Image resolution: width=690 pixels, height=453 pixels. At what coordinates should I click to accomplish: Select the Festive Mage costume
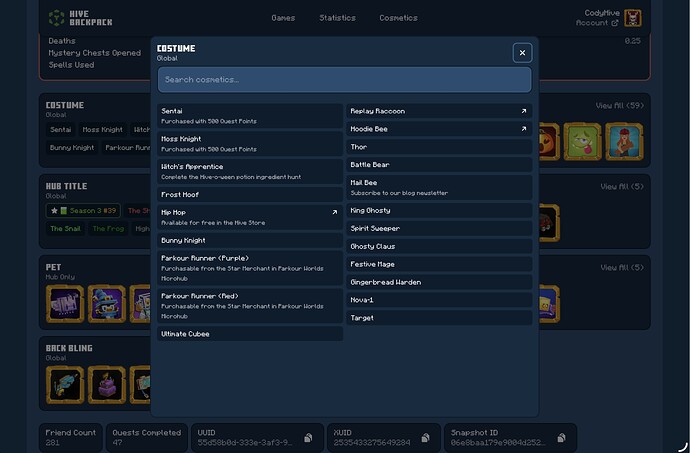(x=439, y=264)
